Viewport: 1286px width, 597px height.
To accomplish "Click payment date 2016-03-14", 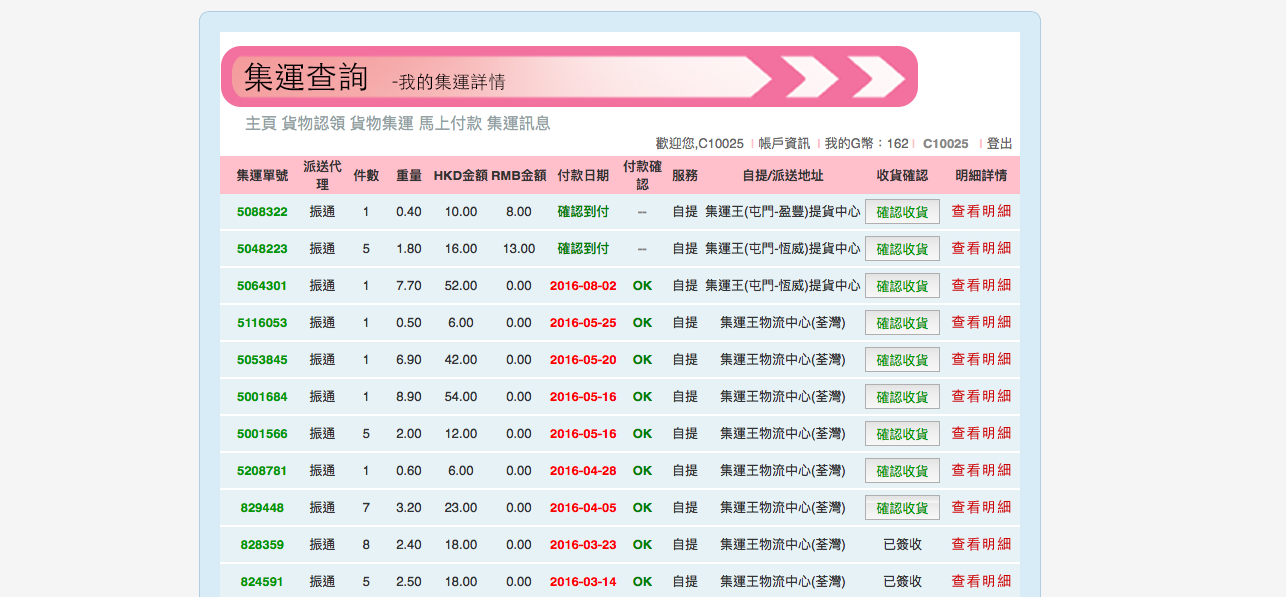I will pos(583,582).
